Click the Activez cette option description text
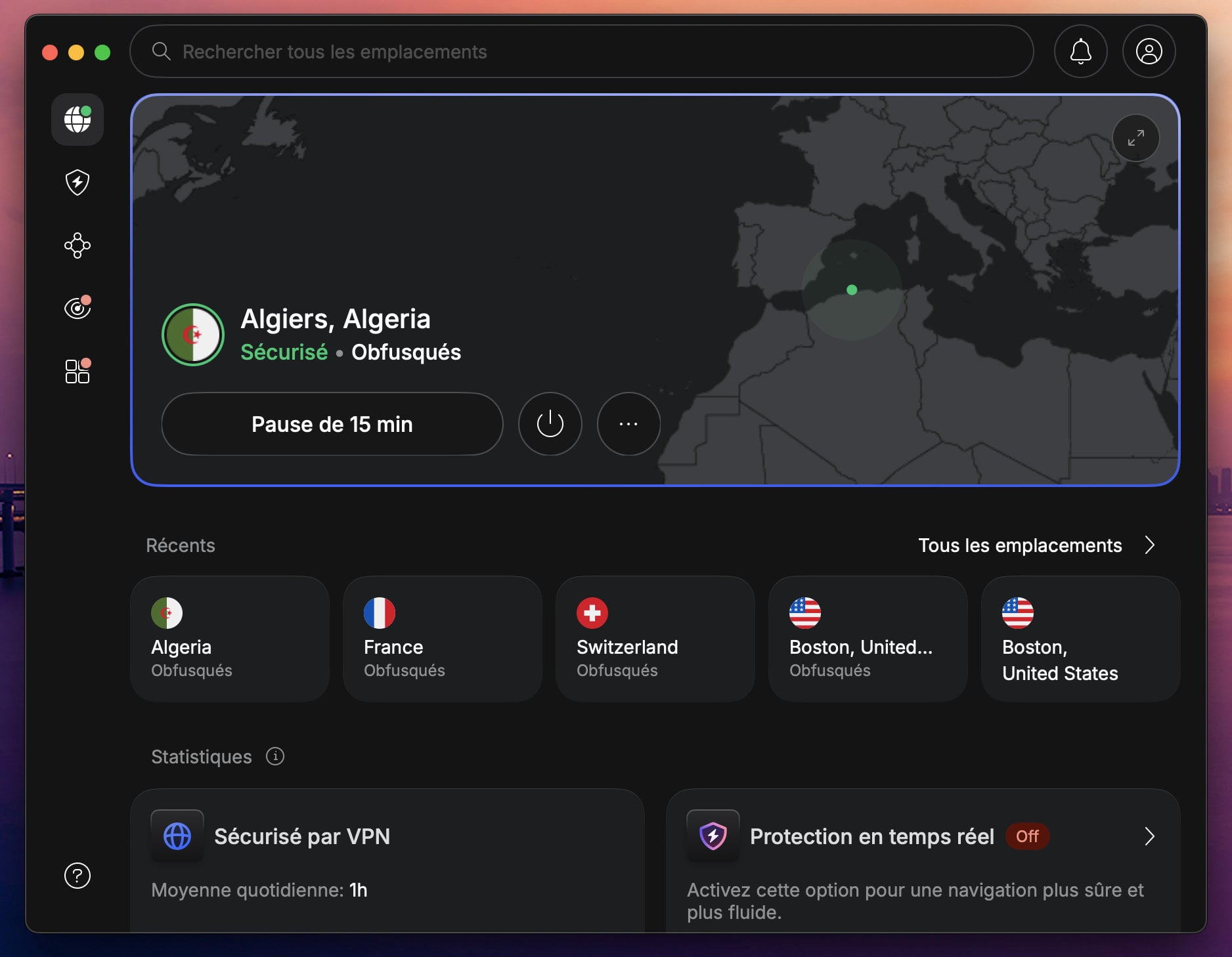 tap(915, 901)
